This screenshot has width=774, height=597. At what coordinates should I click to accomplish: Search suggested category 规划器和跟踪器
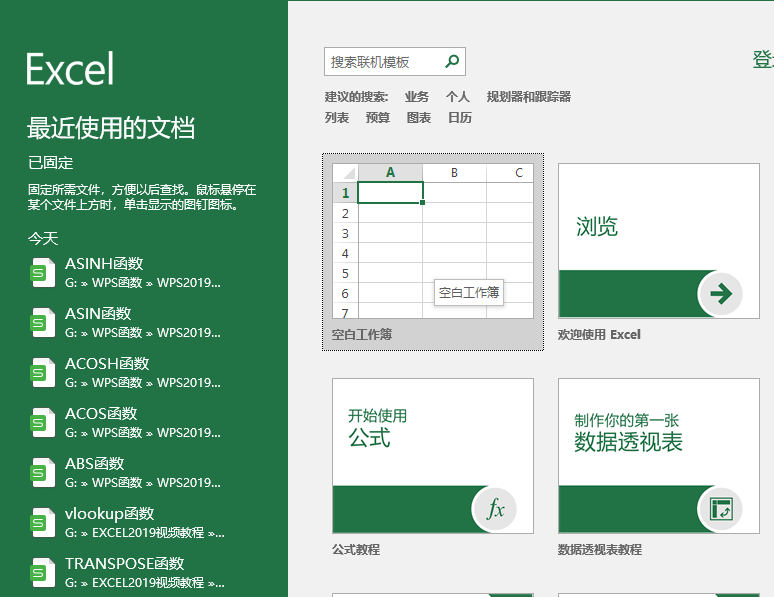coord(529,97)
